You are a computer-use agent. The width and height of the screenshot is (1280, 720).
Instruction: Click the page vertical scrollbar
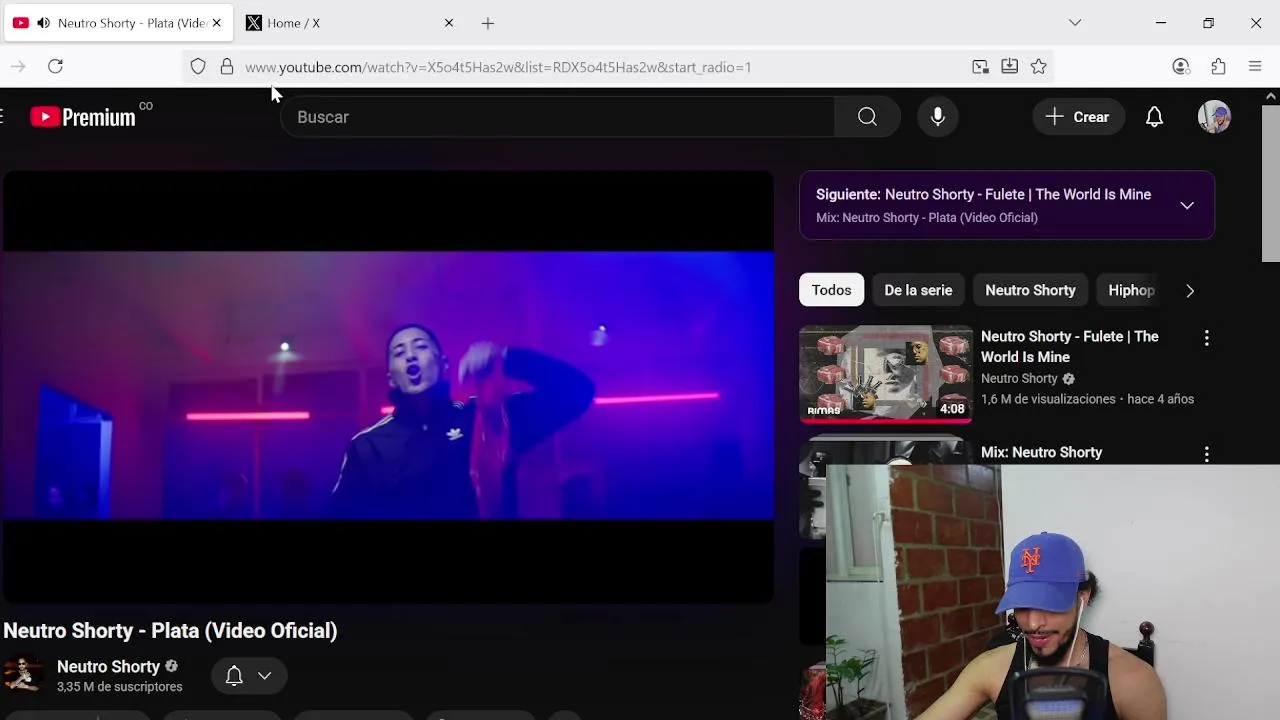pos(1271,182)
